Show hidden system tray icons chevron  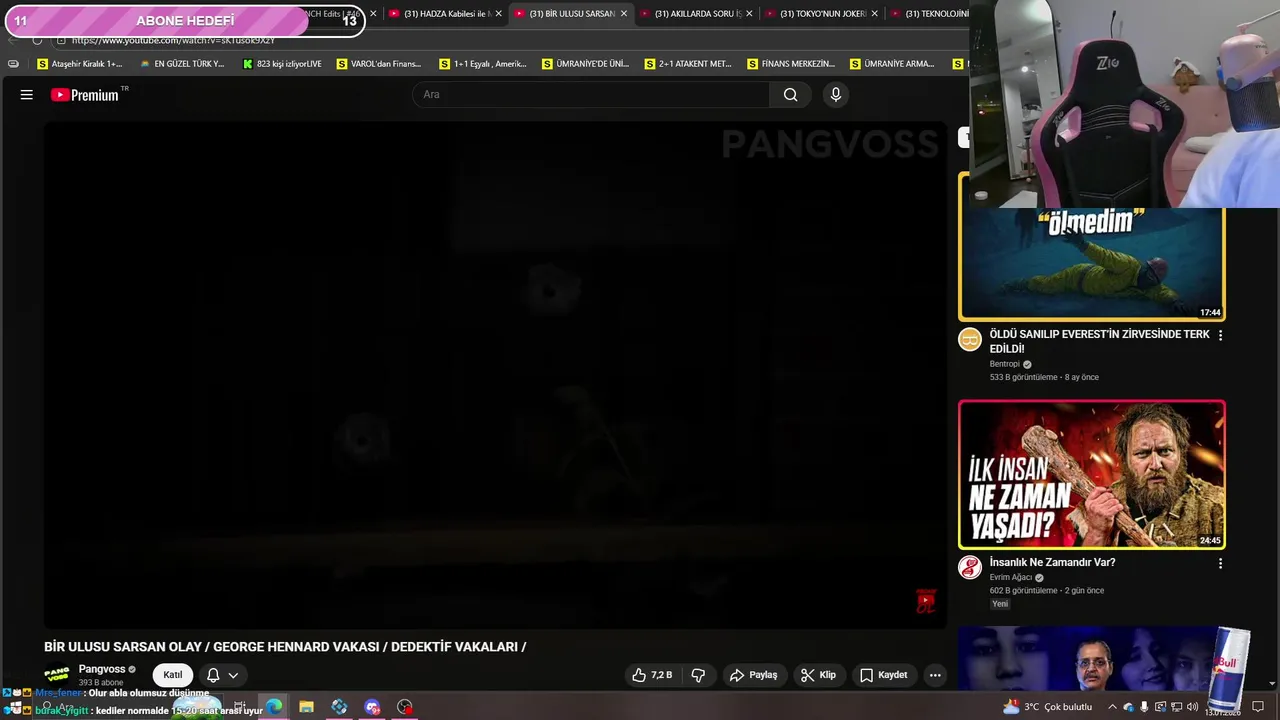pyautogui.click(x=1112, y=707)
